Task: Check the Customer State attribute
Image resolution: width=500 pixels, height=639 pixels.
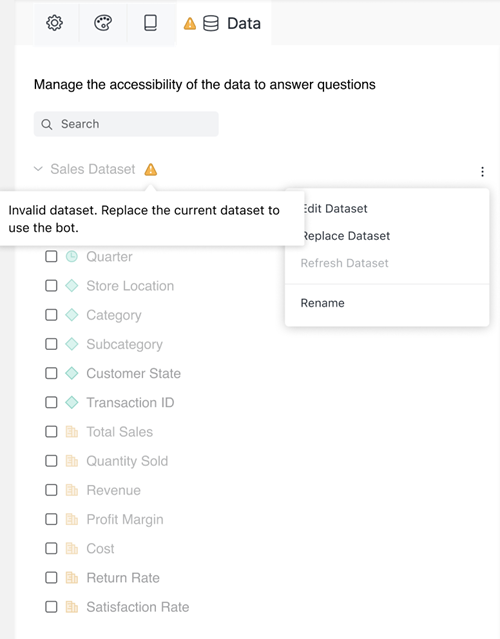Action: click(x=51, y=373)
